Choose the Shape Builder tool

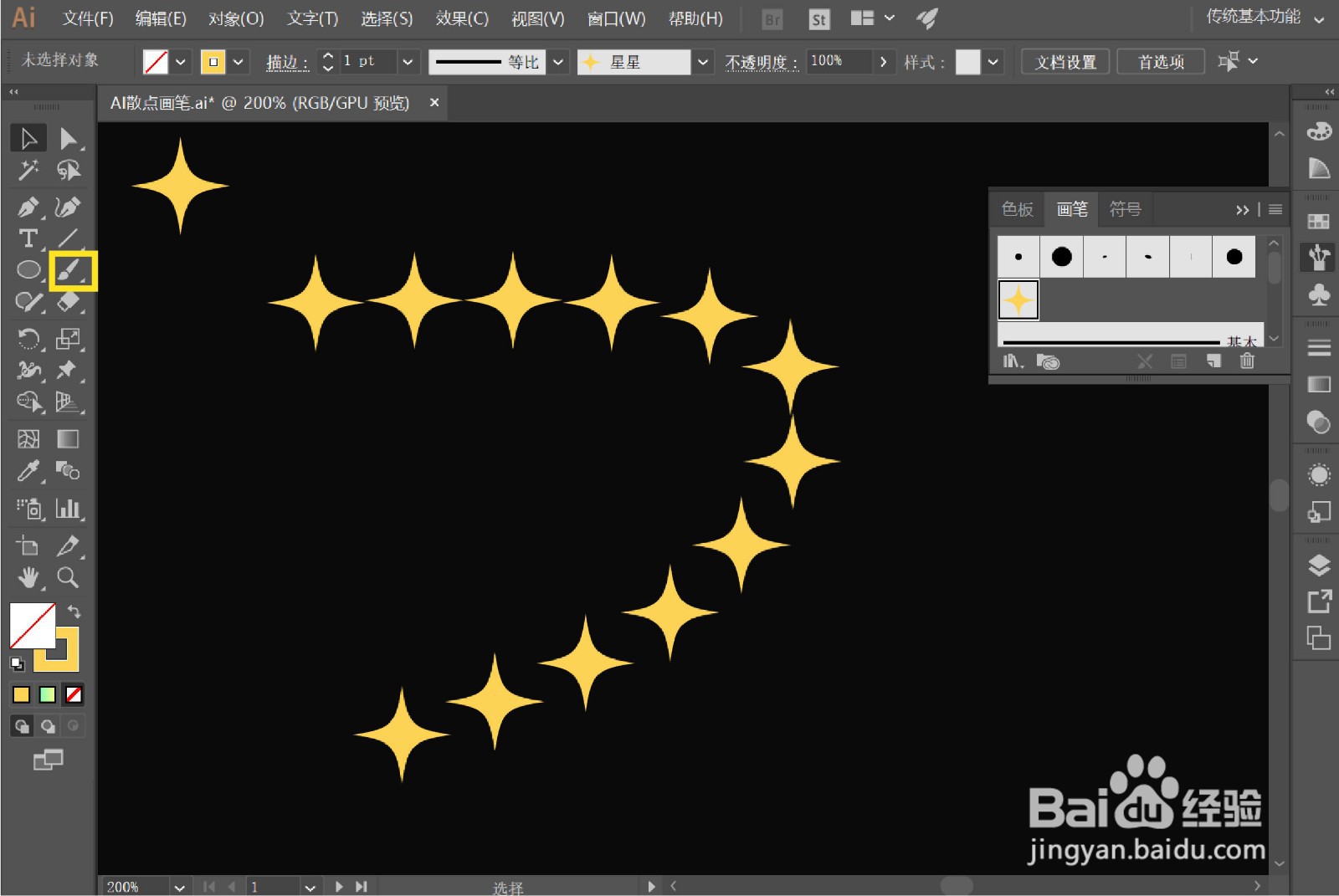coord(28,402)
